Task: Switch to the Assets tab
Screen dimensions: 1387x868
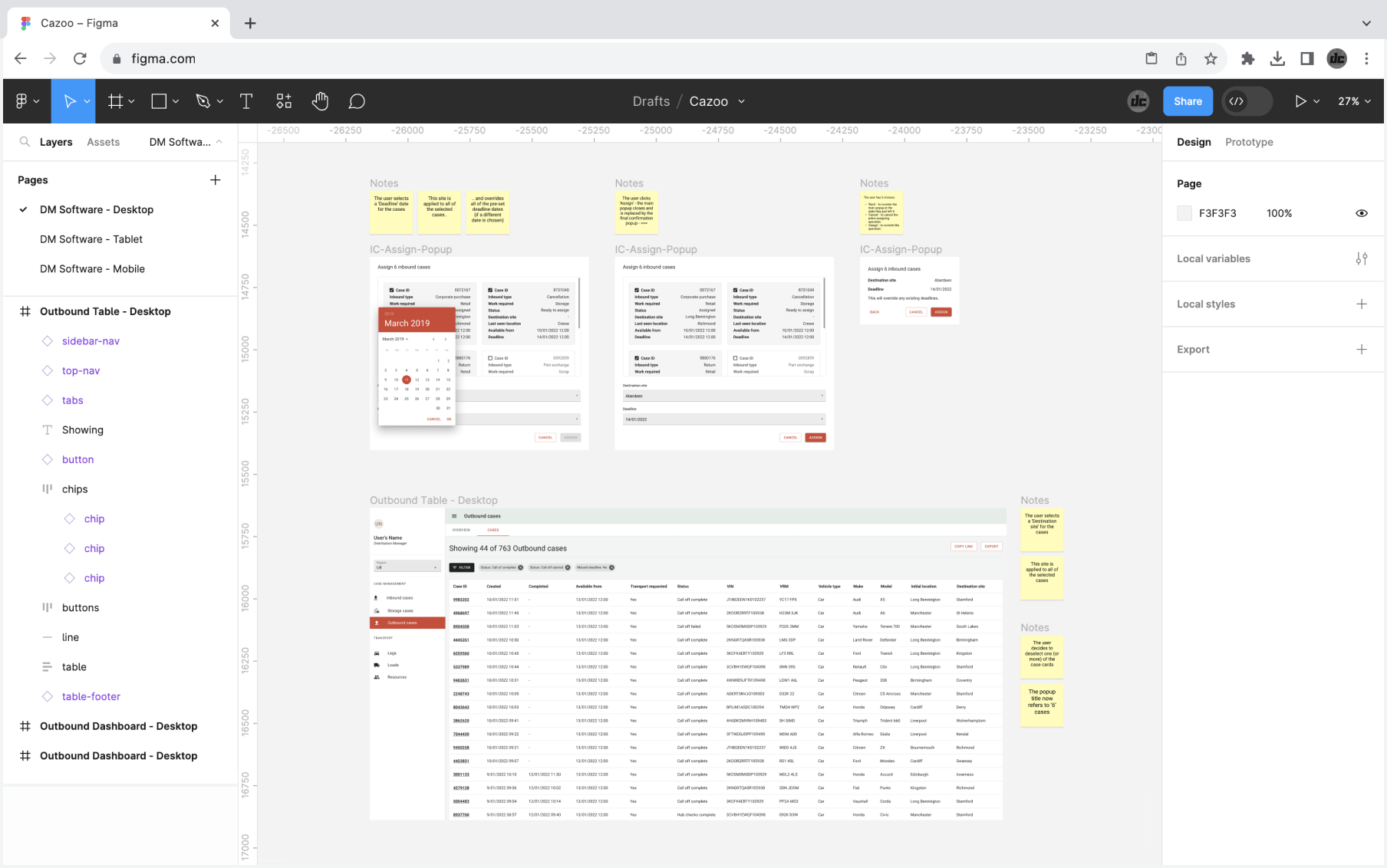Action: click(x=103, y=142)
